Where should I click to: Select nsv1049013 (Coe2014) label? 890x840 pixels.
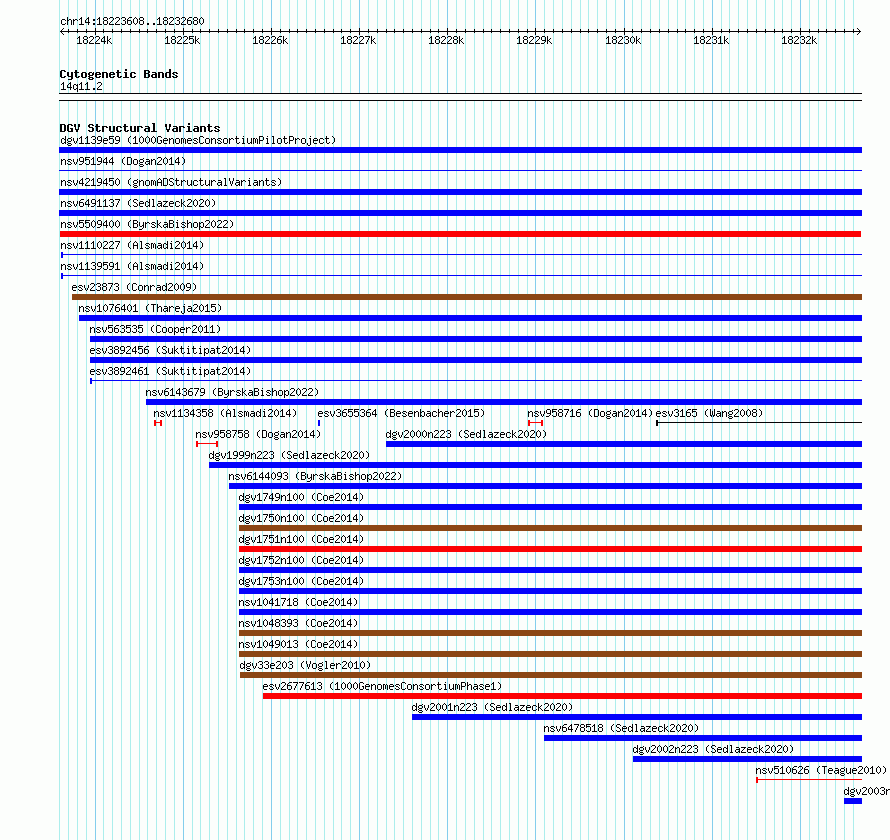pyautogui.click(x=298, y=644)
